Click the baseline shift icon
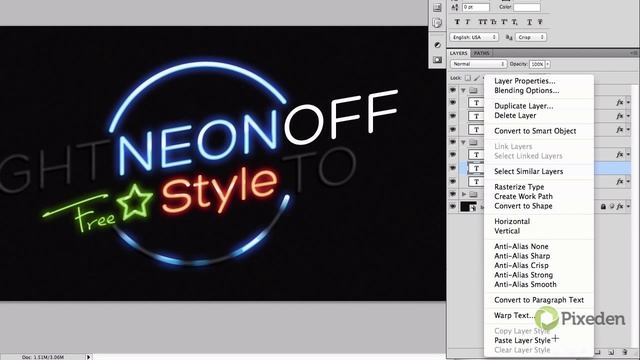Viewport: 640px width, 360px height. pyautogui.click(x=455, y=7)
